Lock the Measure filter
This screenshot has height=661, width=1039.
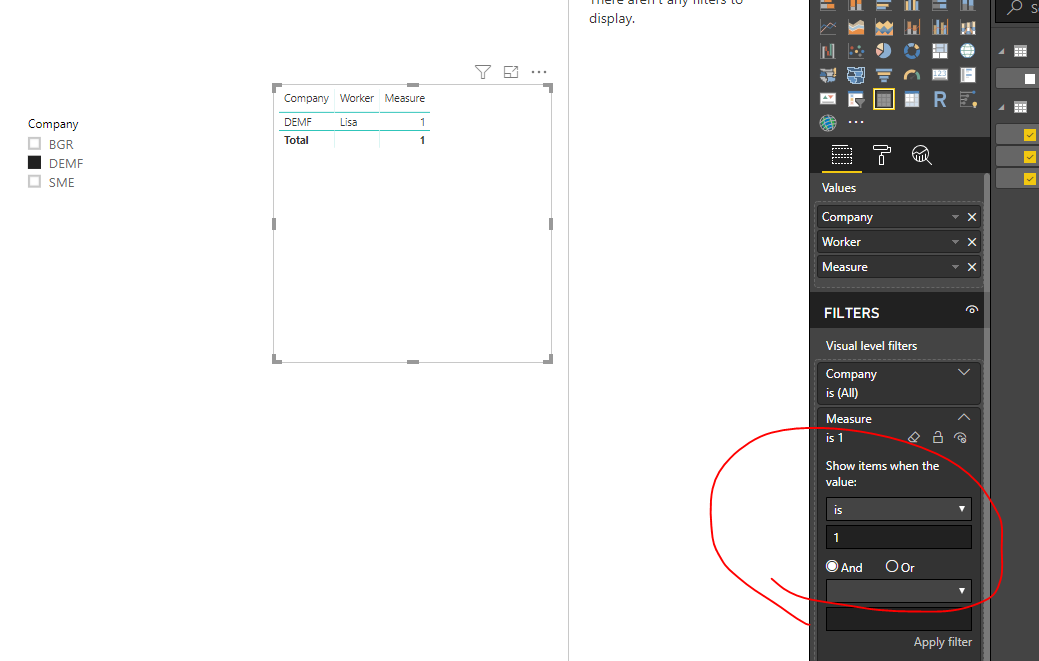(938, 437)
